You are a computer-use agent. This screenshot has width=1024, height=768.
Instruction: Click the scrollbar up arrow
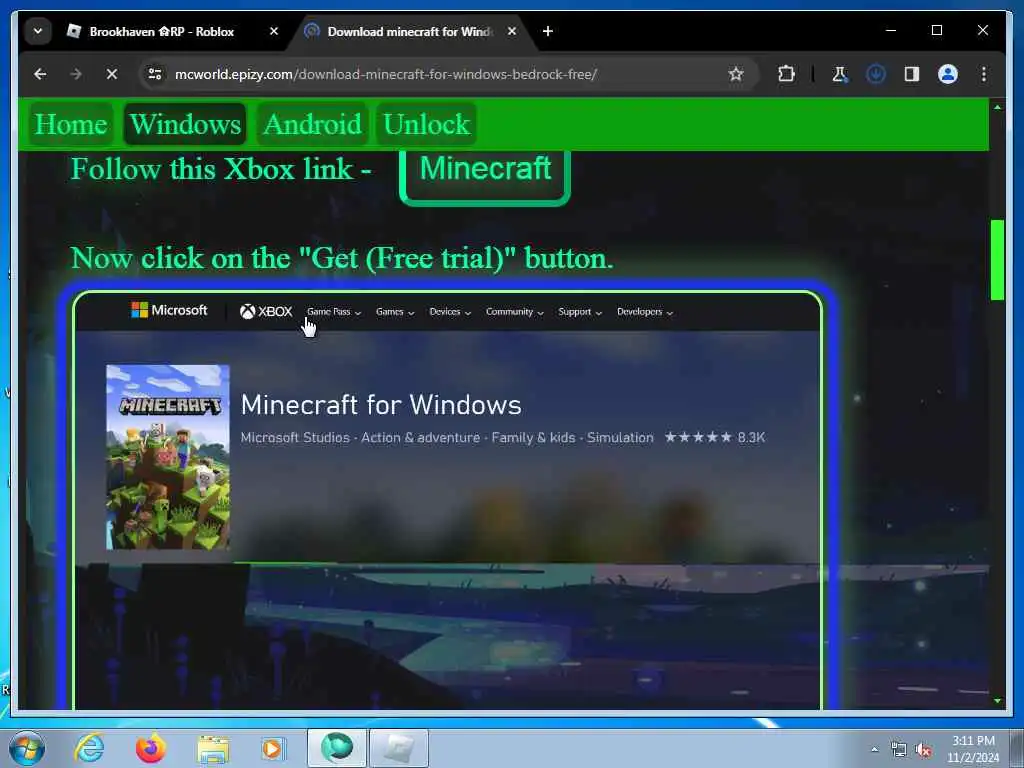tap(997, 107)
